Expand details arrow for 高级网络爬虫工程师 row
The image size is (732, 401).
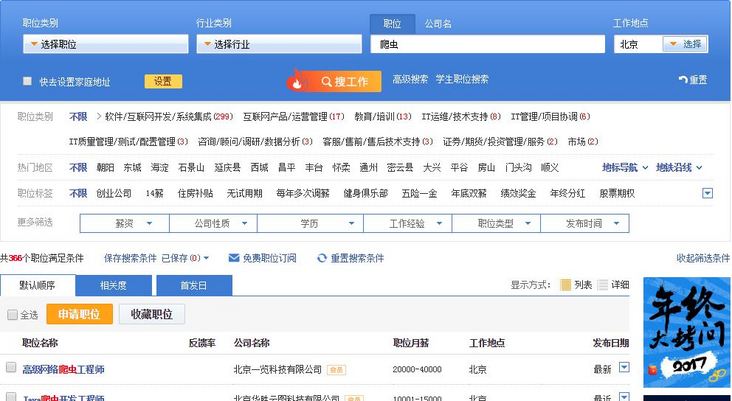click(x=624, y=367)
